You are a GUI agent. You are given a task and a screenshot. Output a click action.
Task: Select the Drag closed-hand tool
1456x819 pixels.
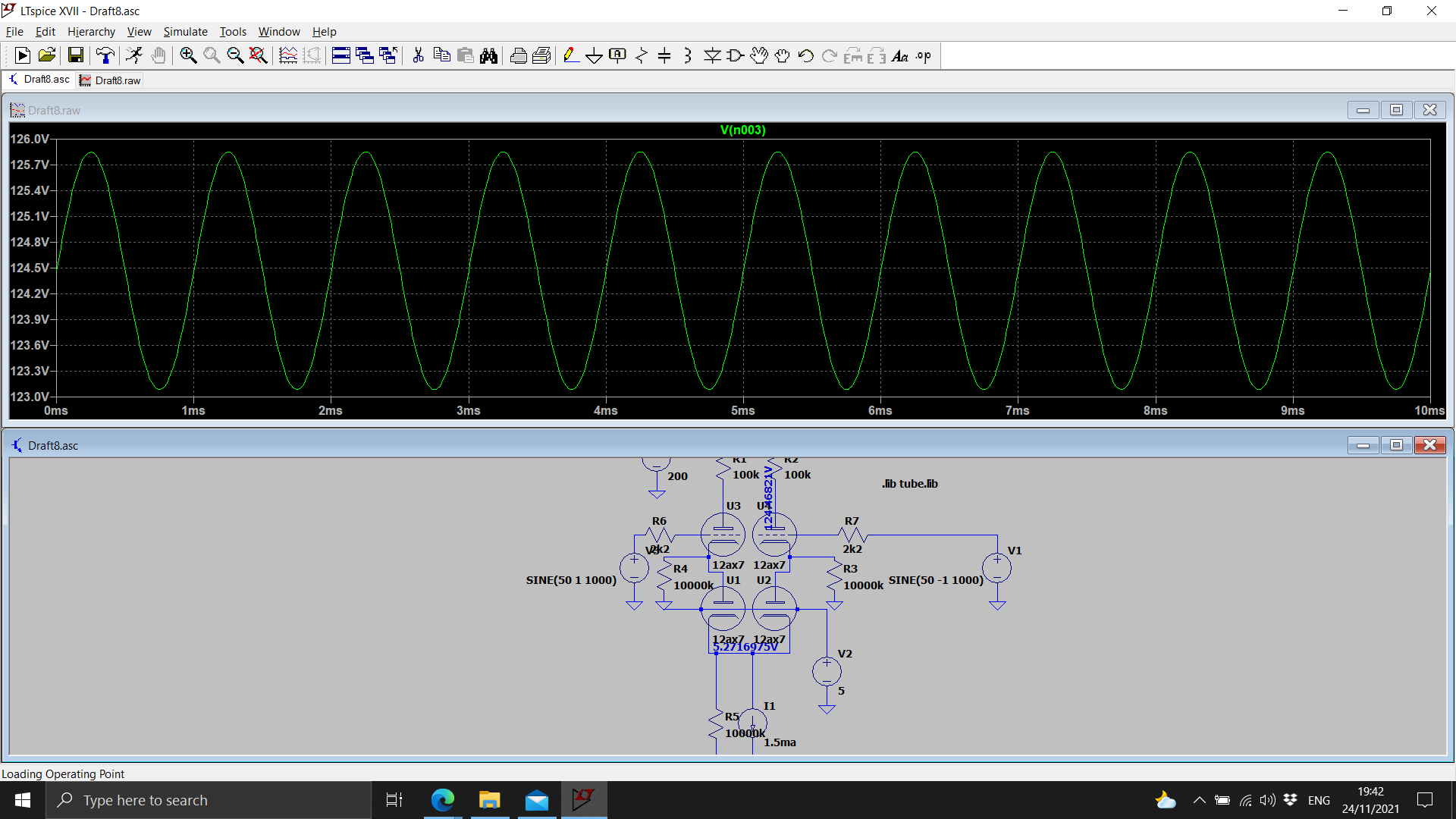783,55
